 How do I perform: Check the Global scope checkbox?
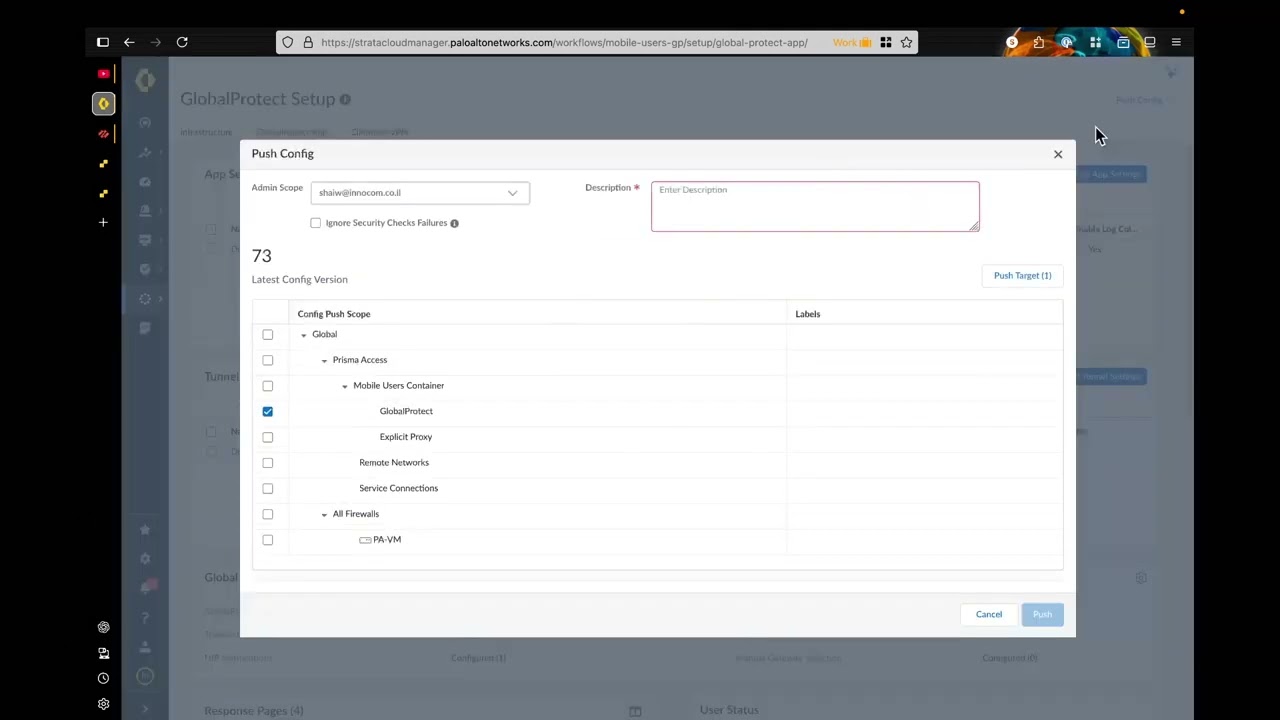tap(267, 334)
